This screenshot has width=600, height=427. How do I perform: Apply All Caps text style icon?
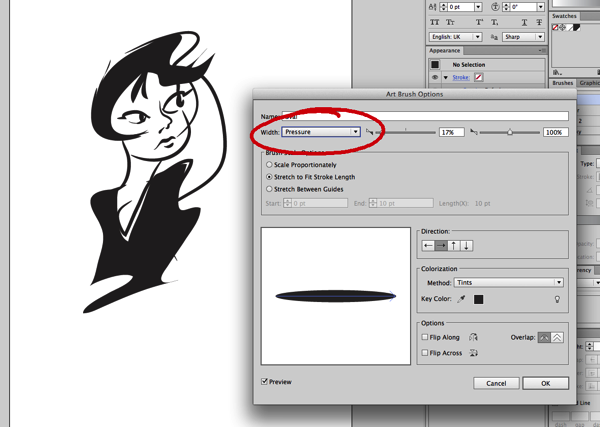point(435,20)
